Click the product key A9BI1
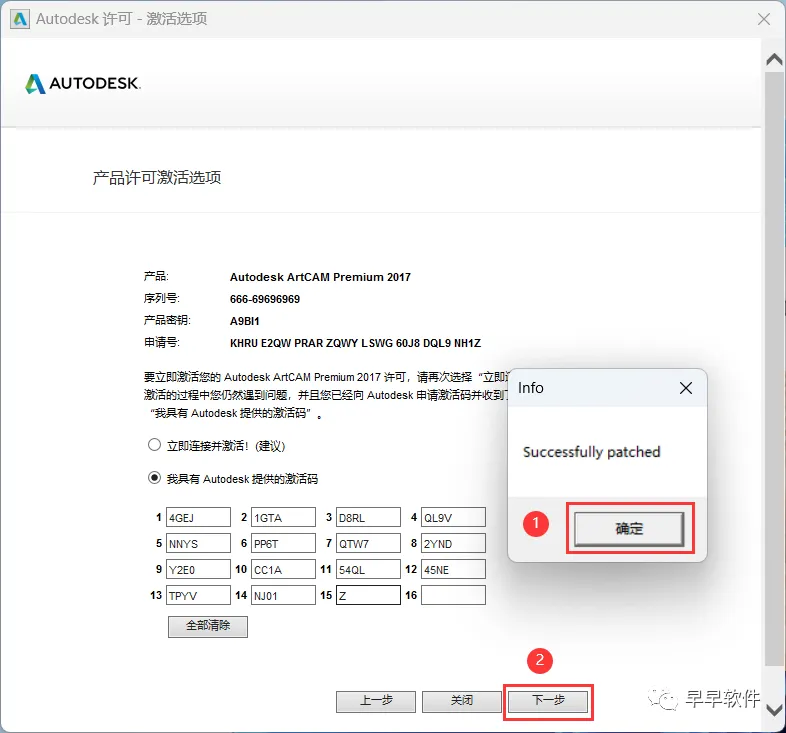 click(245, 321)
